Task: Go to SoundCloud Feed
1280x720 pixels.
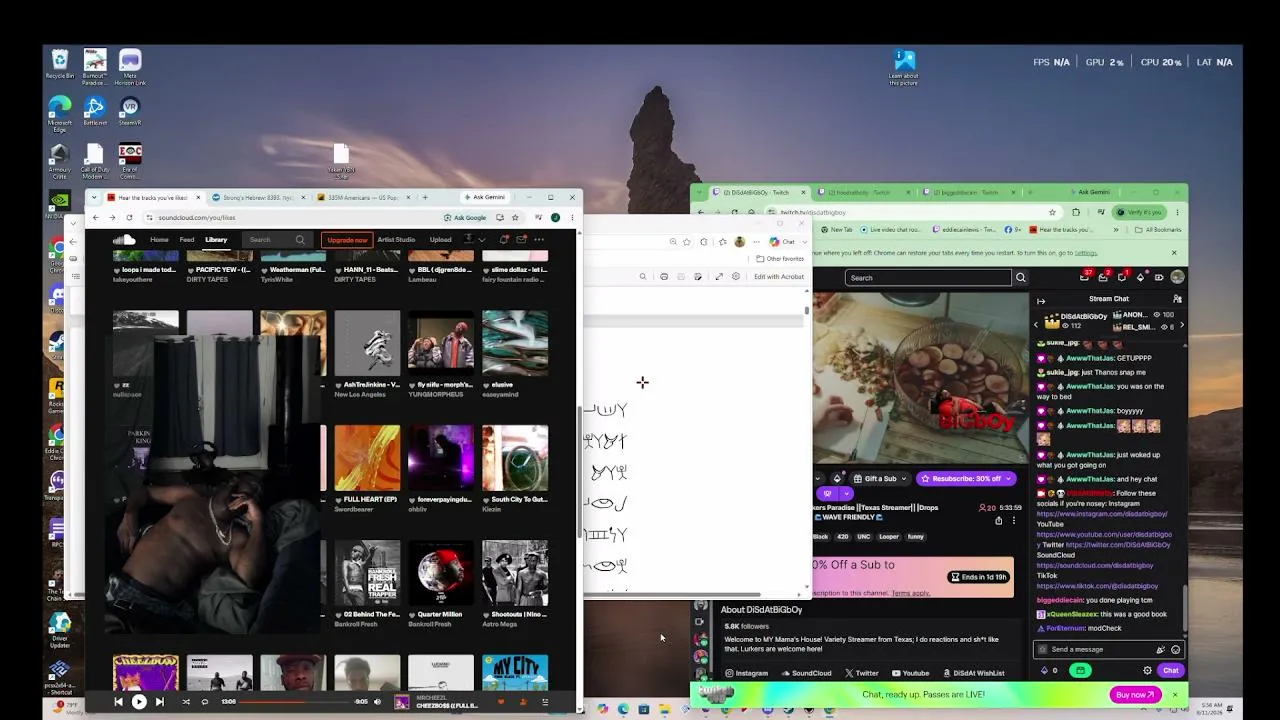Action: pos(187,240)
